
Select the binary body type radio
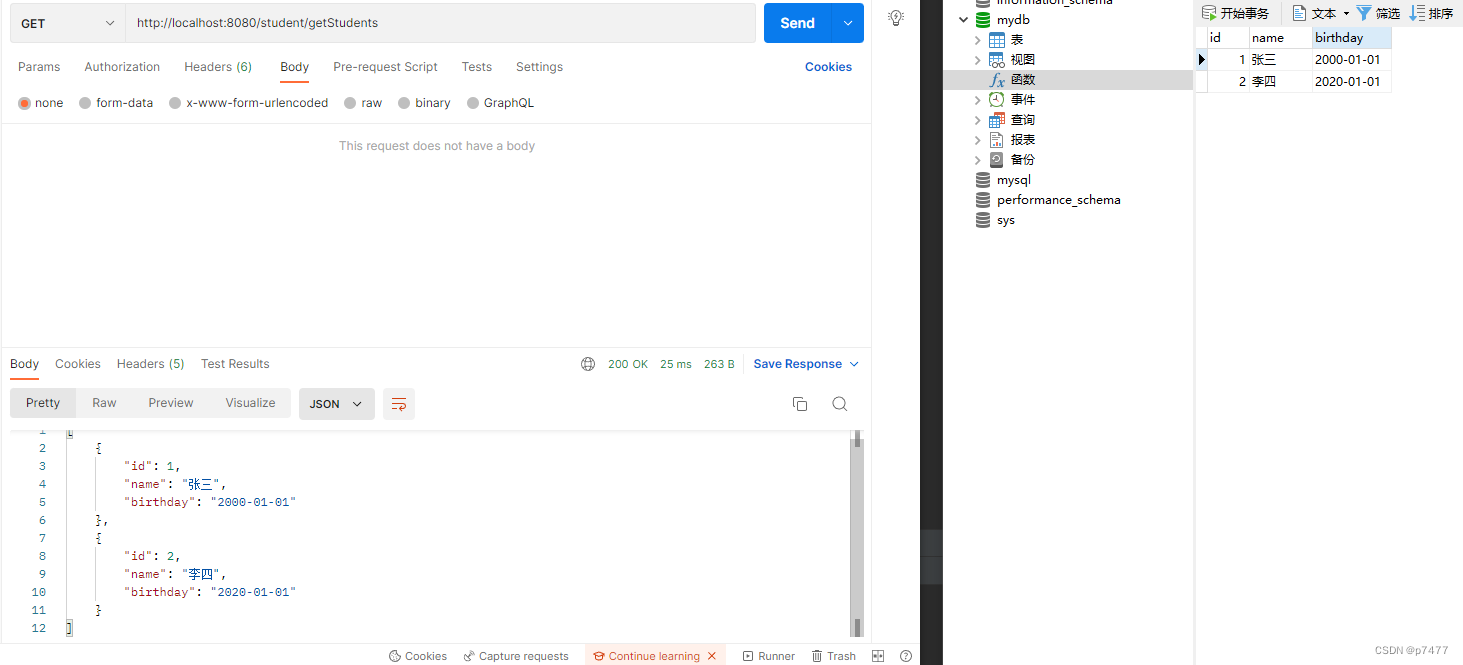click(x=404, y=103)
